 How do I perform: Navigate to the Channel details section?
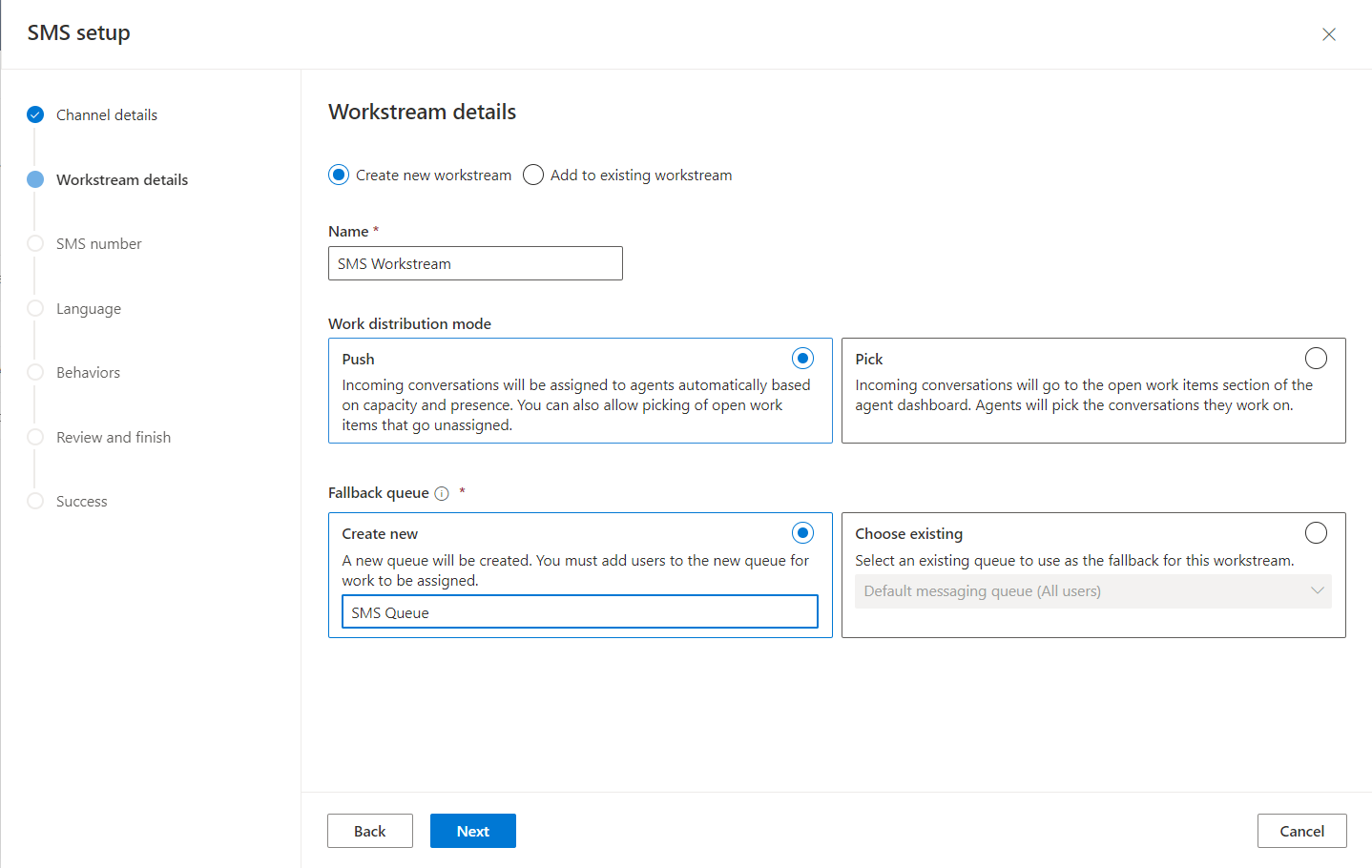coord(107,114)
